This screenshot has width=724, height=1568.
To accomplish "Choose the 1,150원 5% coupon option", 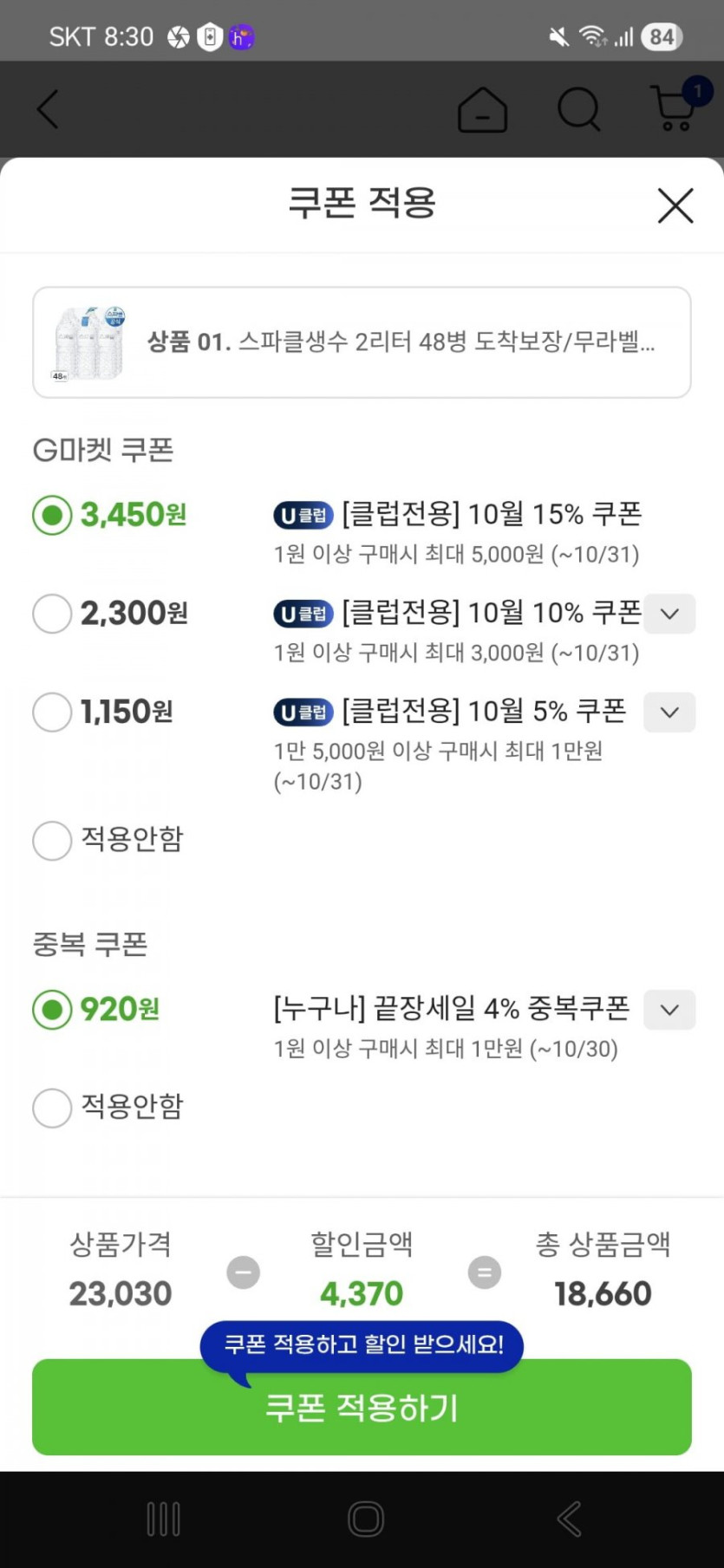I will coord(52,712).
